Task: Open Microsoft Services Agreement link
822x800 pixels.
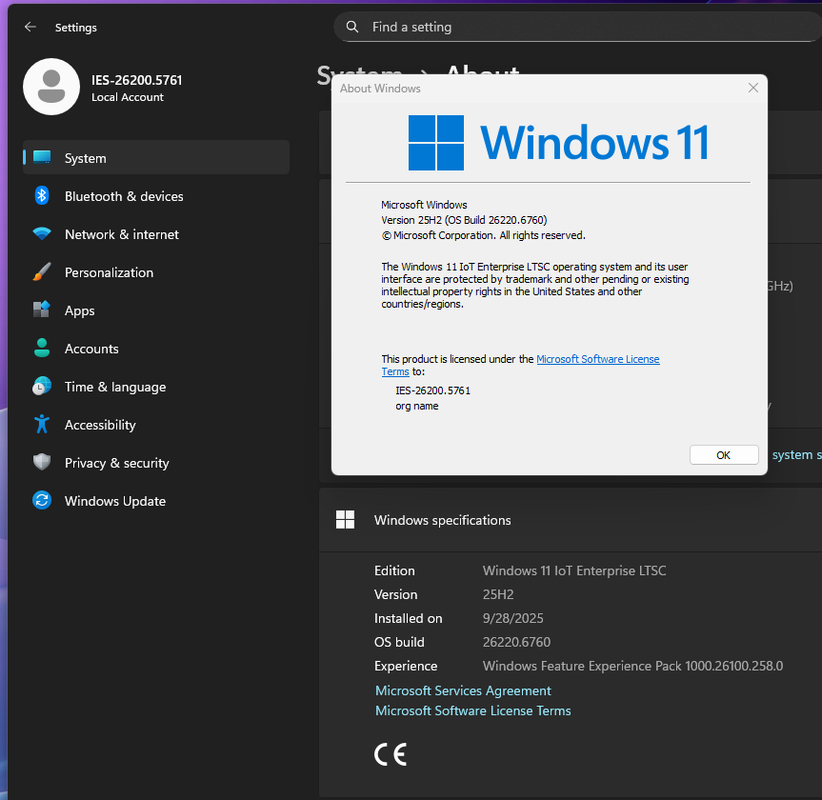Action: coord(463,690)
